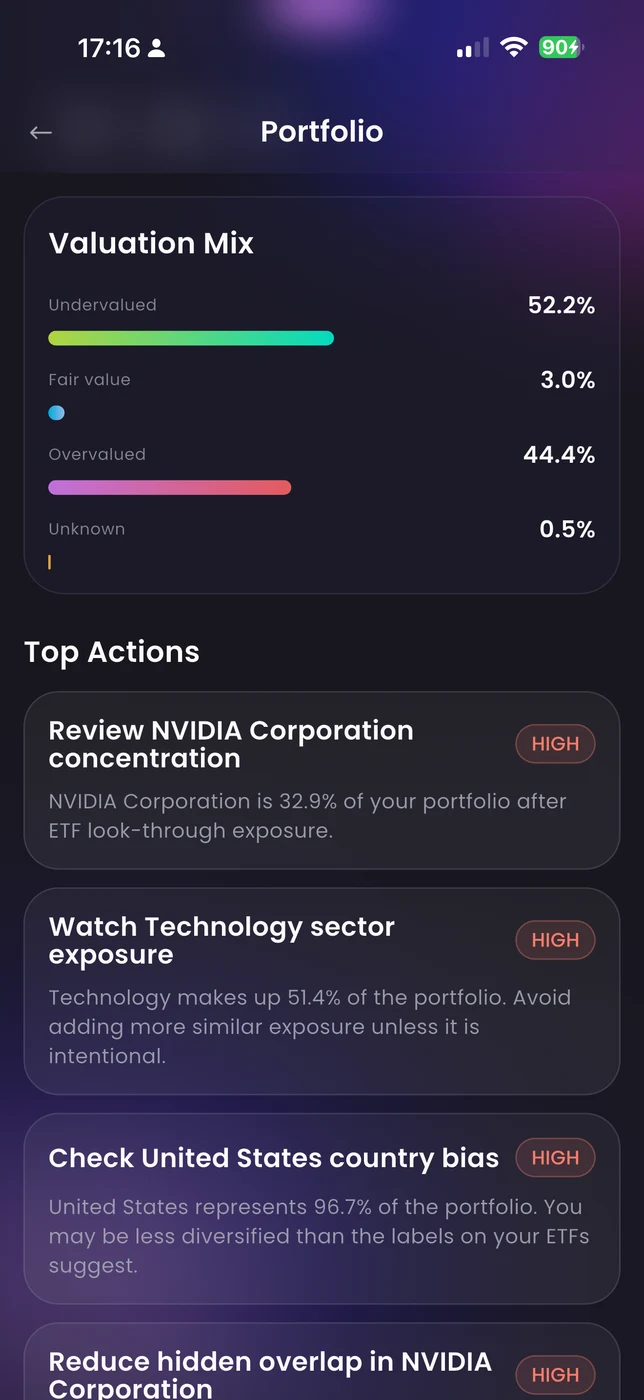
Task: Tap the back arrow icon
Action: coord(41,132)
